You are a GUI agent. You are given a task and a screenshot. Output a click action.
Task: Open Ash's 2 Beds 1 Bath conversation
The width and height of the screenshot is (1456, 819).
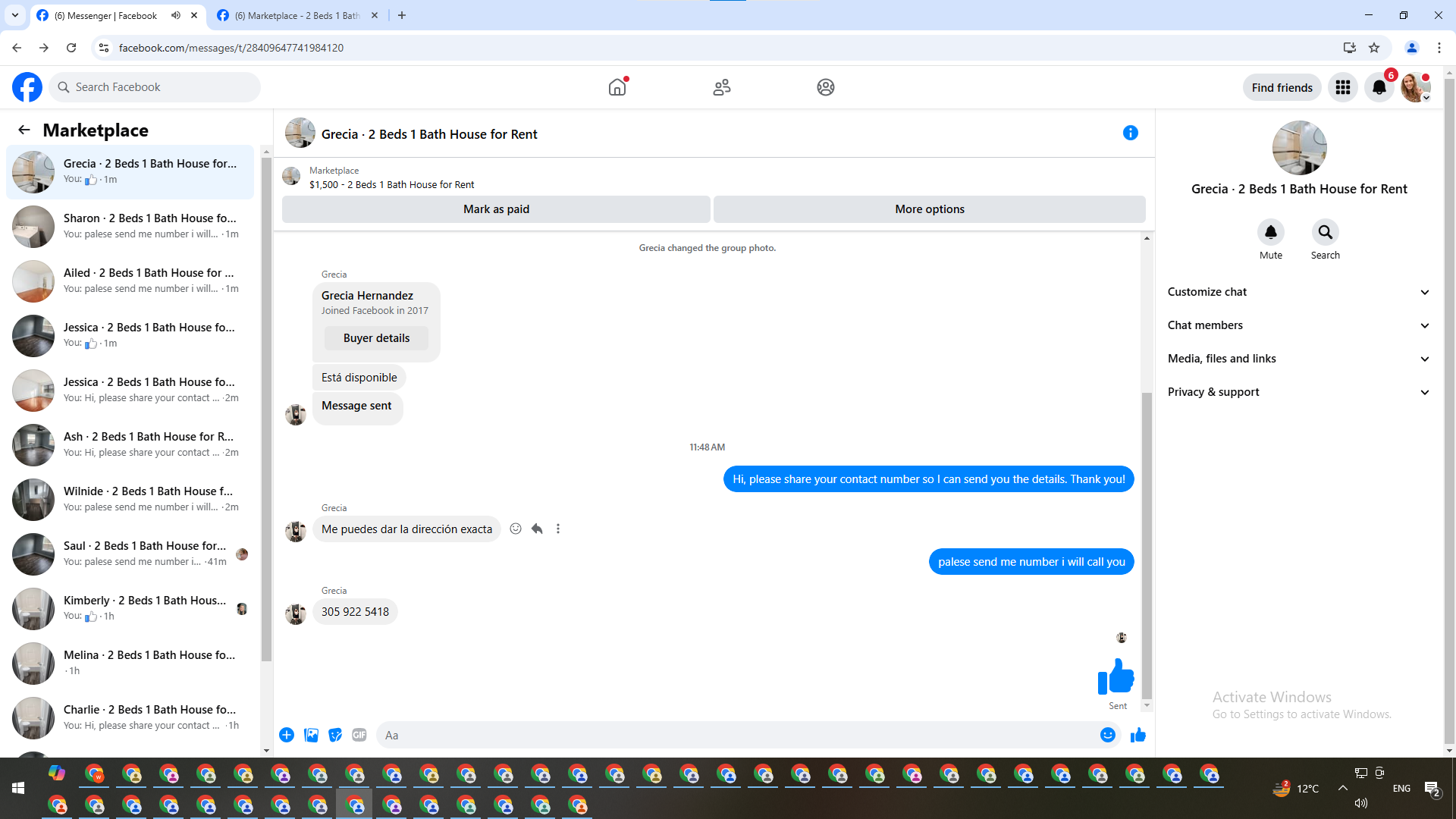130,444
